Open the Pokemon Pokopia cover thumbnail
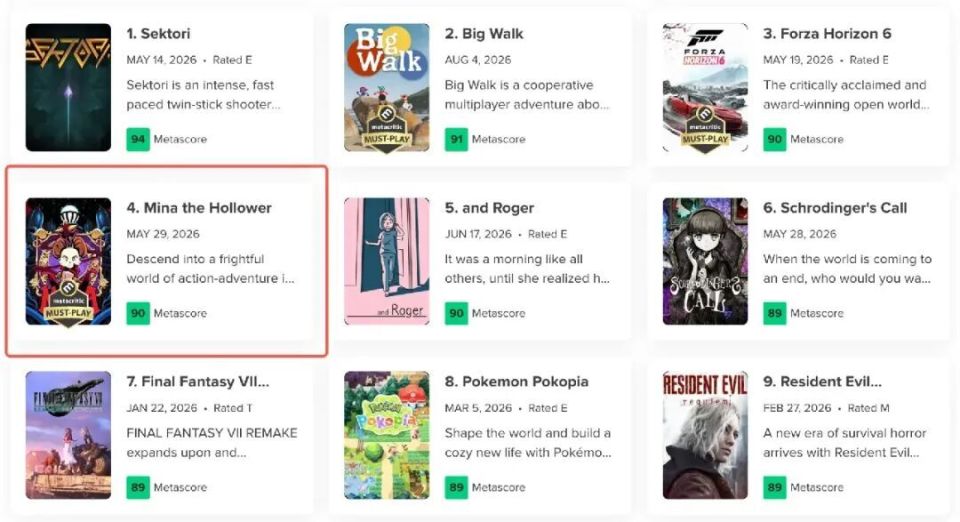This screenshot has width=960, height=522. 386,435
